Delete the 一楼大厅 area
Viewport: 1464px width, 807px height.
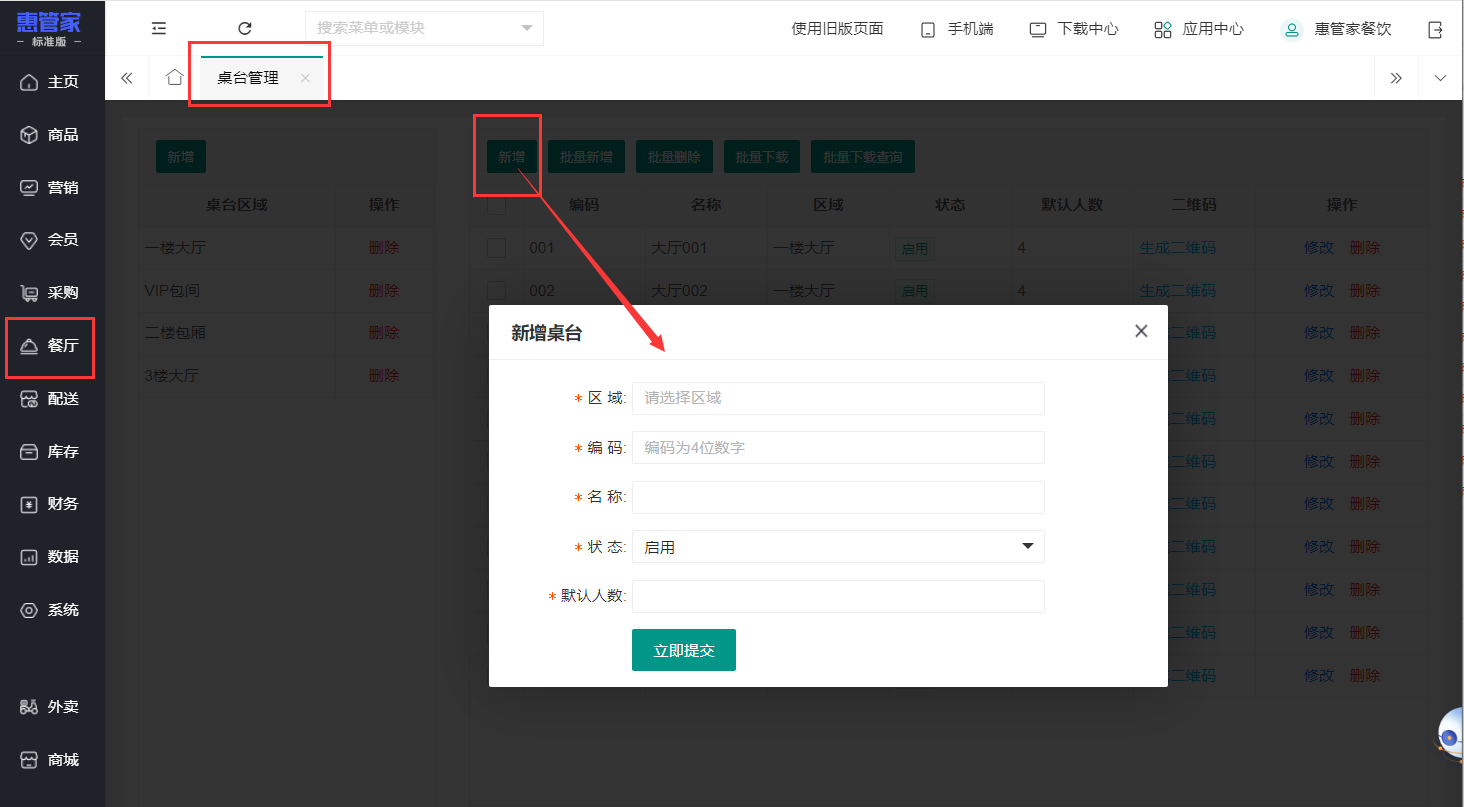click(x=384, y=247)
